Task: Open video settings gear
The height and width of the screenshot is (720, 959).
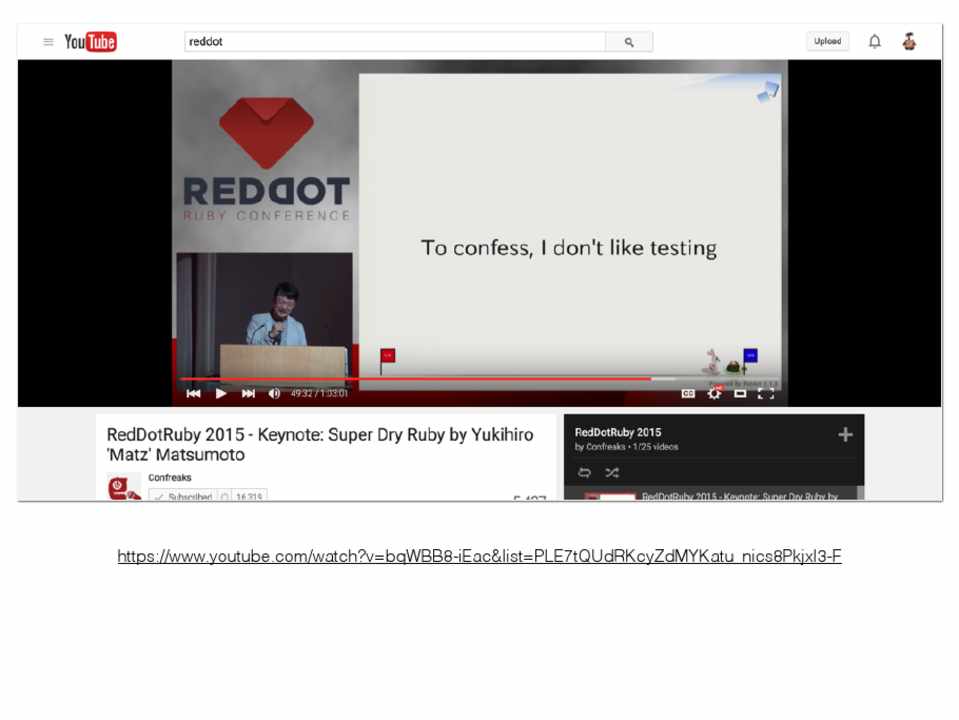Action: point(714,394)
